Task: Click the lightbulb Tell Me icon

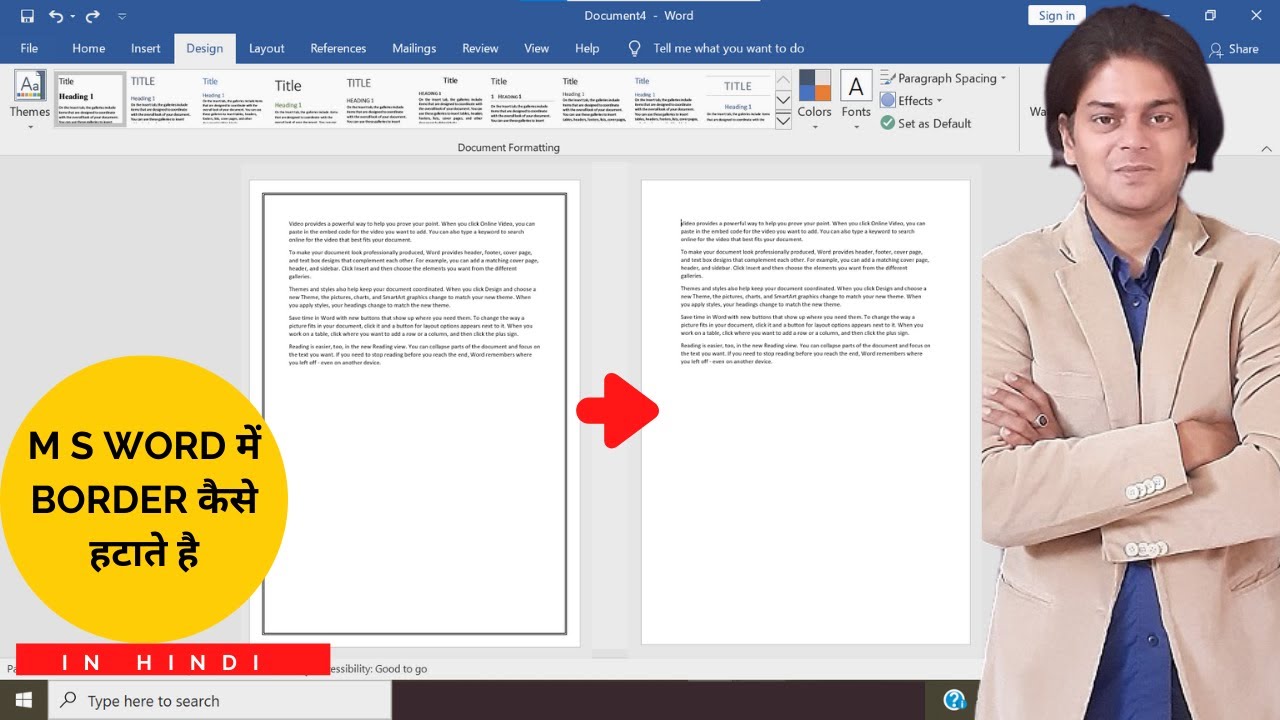Action: click(x=634, y=48)
